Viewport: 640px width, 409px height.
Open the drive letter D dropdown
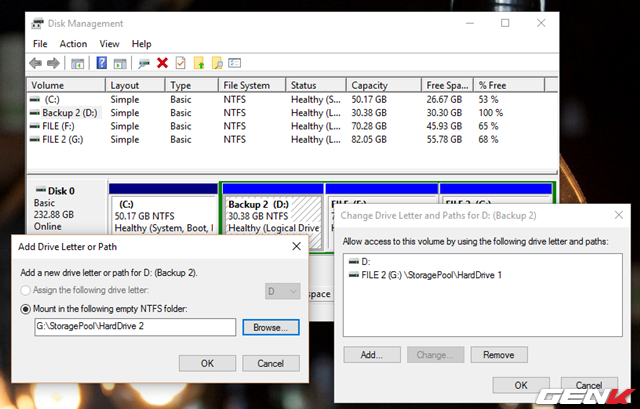282,291
